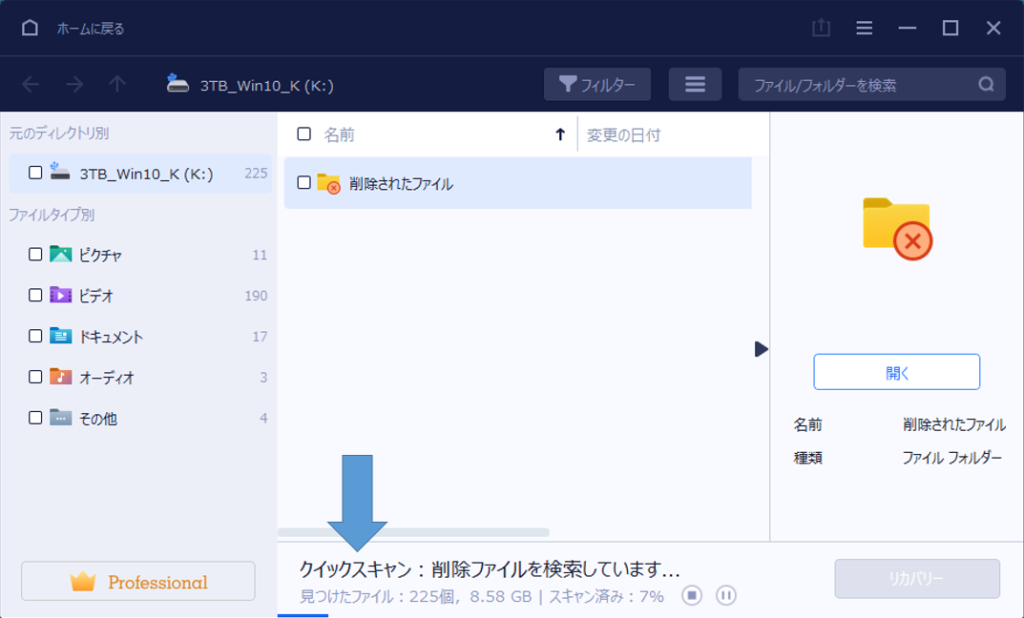The width and height of the screenshot is (1024, 618).
Task: Toggle the sort arrow on the 名前 column
Action: point(559,133)
